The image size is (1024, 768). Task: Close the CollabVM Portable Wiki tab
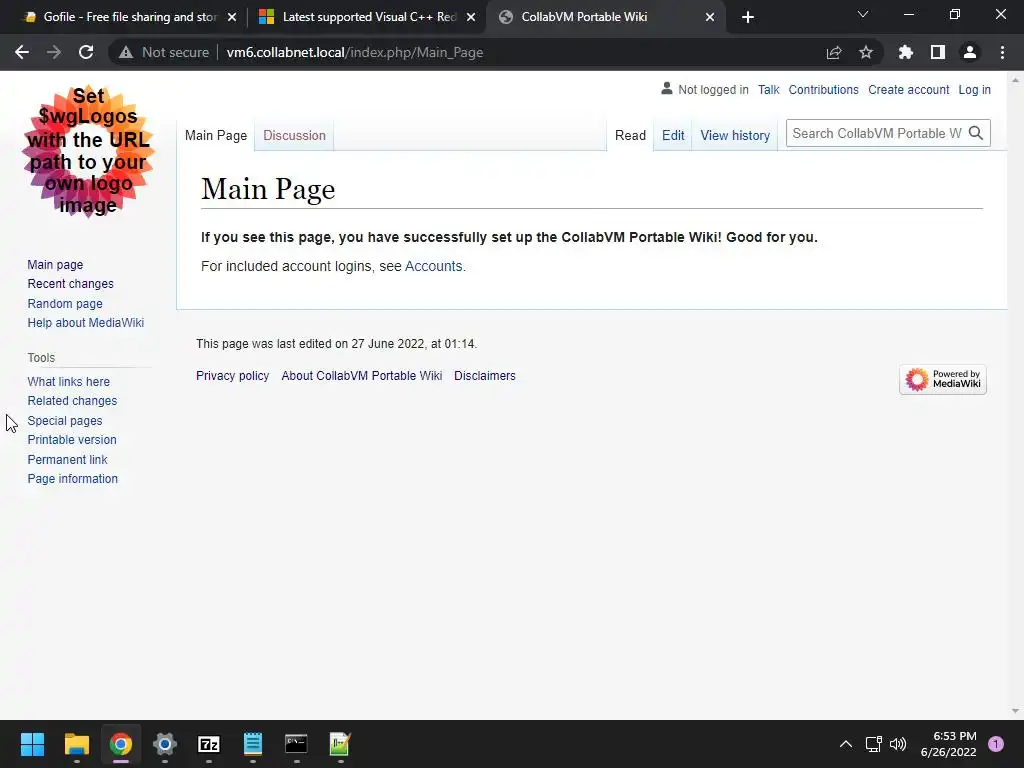coord(710,17)
